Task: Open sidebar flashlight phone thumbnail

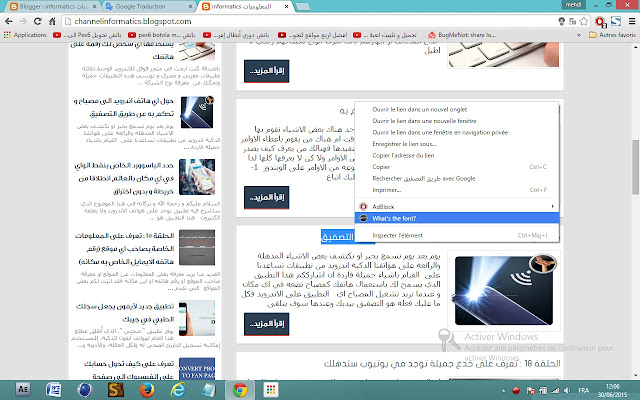Action: pos(197,112)
